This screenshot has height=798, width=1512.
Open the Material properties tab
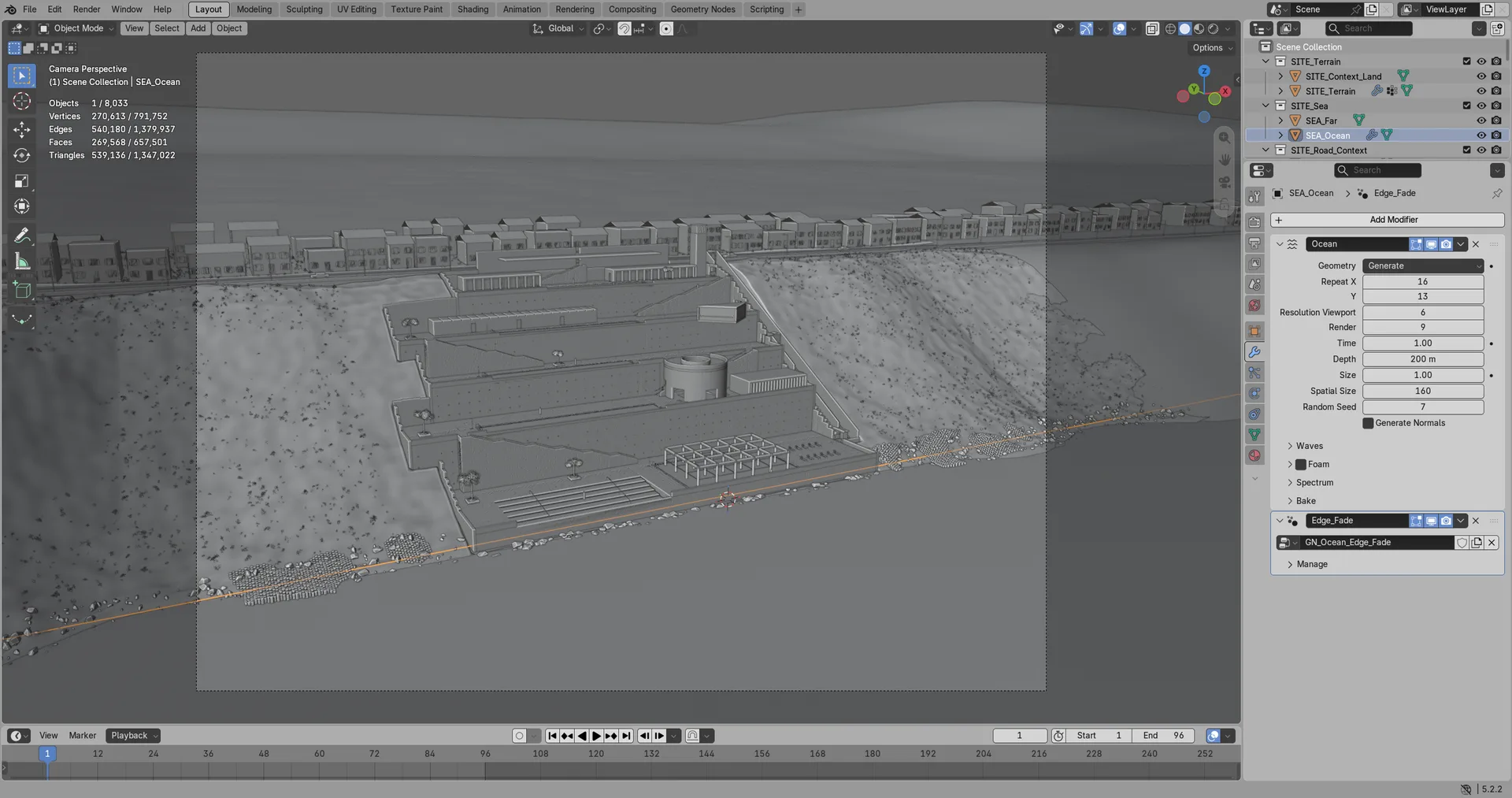1254,455
